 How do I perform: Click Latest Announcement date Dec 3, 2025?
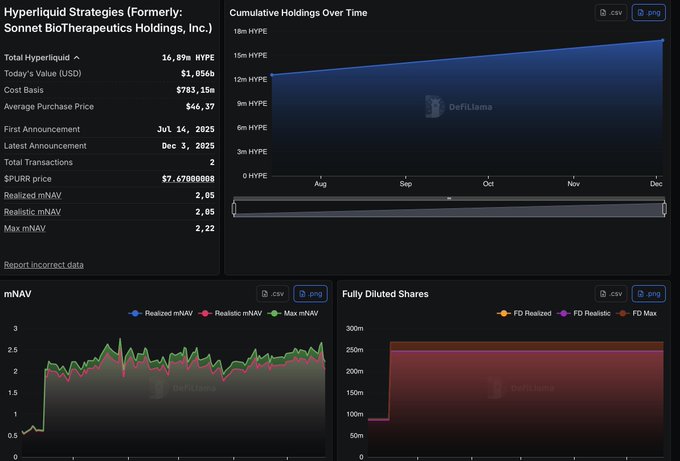(x=188, y=146)
